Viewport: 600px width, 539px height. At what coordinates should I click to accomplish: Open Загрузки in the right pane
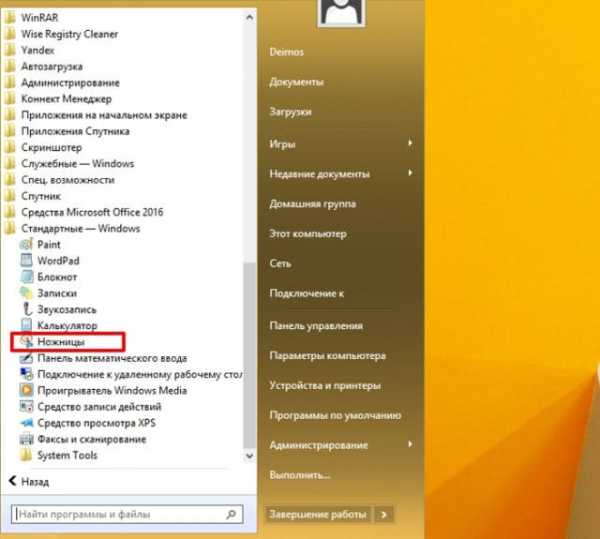[x=290, y=112]
